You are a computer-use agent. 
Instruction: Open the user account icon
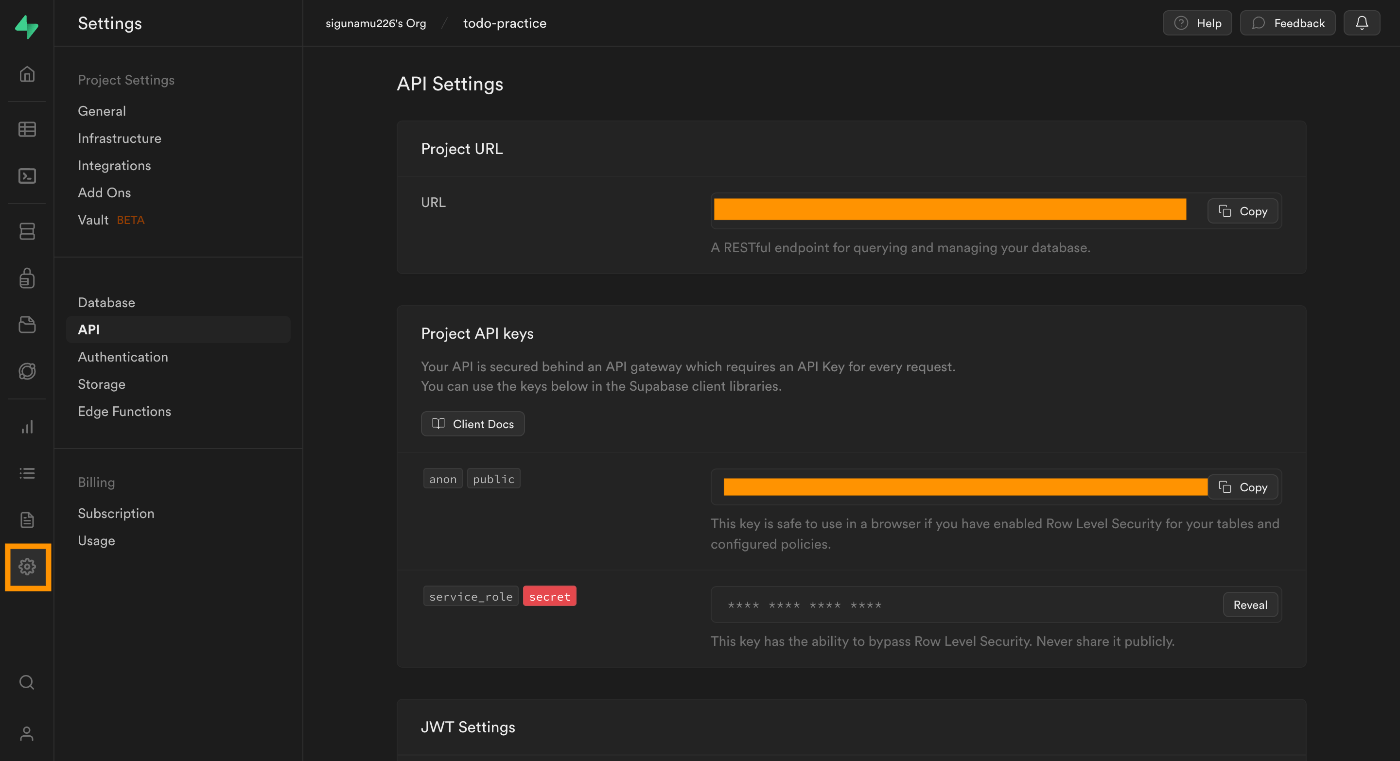27,733
